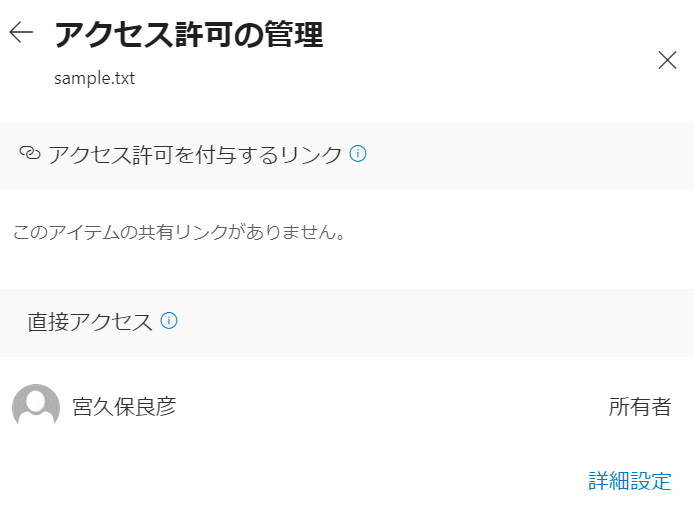
Task: Click the gray band right of アクセス許可を付与するリンク
Action: point(527,156)
